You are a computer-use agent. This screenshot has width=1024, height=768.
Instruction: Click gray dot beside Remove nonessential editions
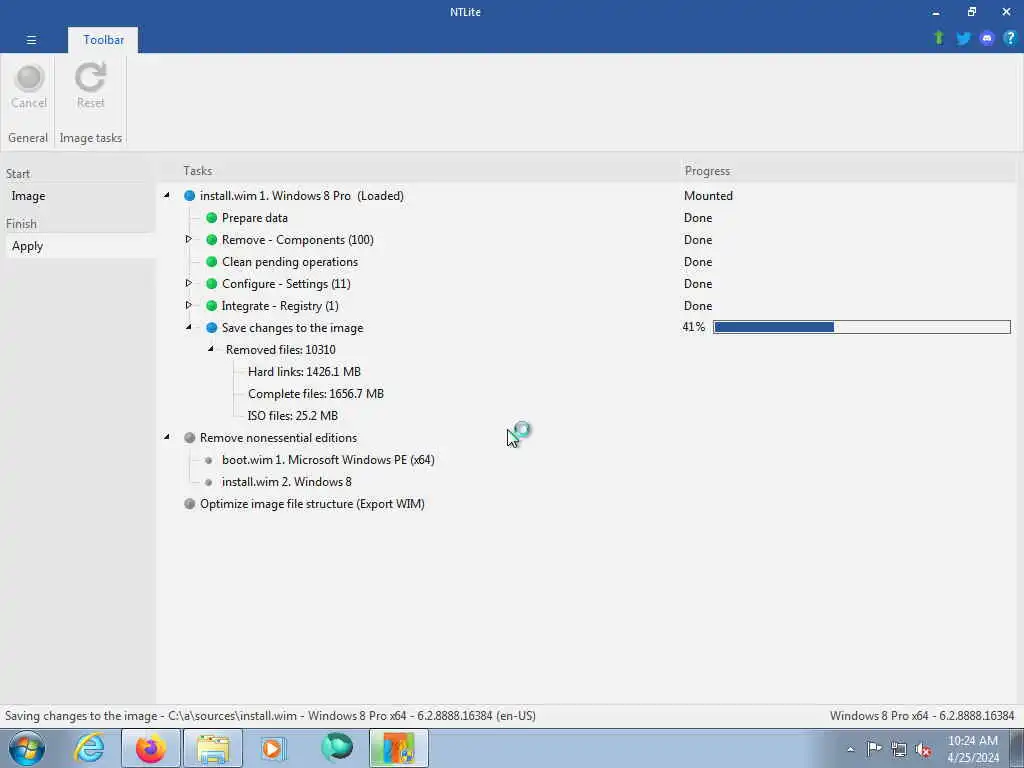pyautogui.click(x=189, y=438)
